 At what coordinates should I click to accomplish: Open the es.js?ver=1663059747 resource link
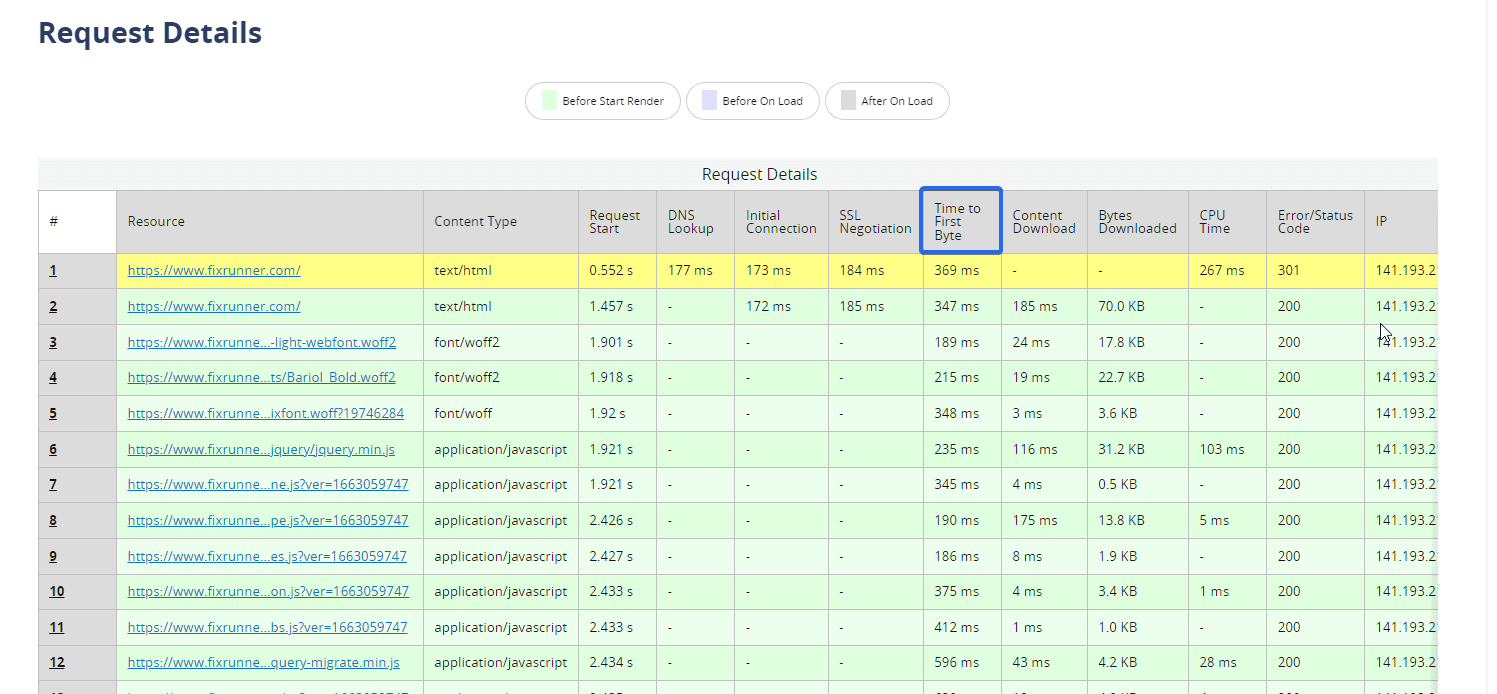pyautogui.click(x=267, y=556)
